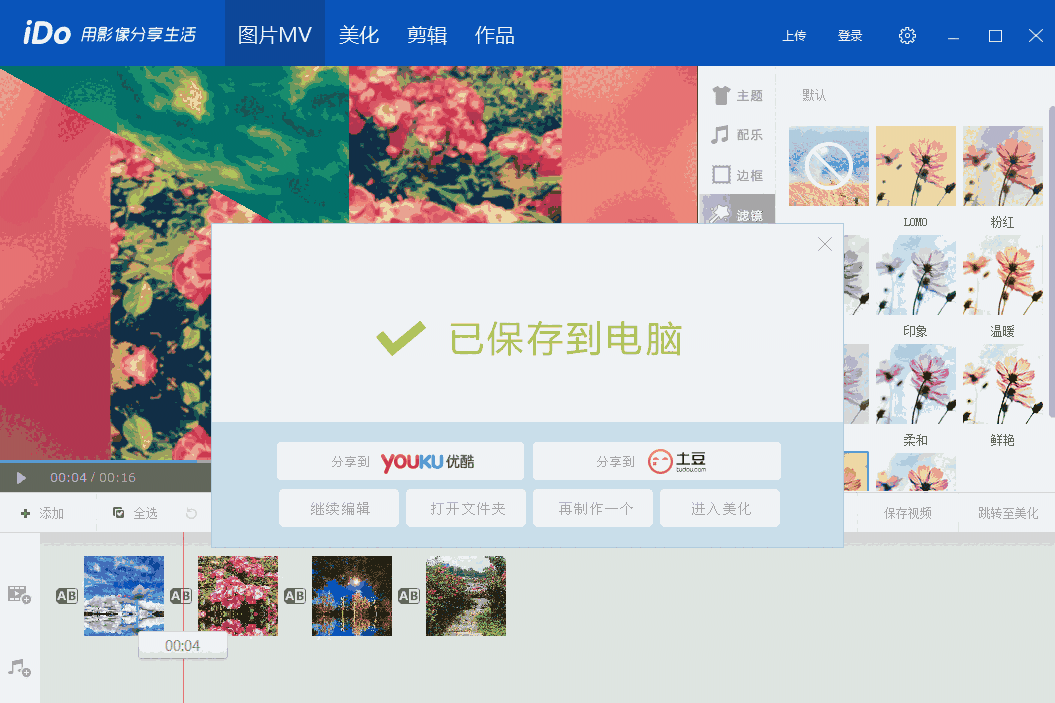
Task: Click the AB transition toggle before the sky clip
Action: click(65, 595)
